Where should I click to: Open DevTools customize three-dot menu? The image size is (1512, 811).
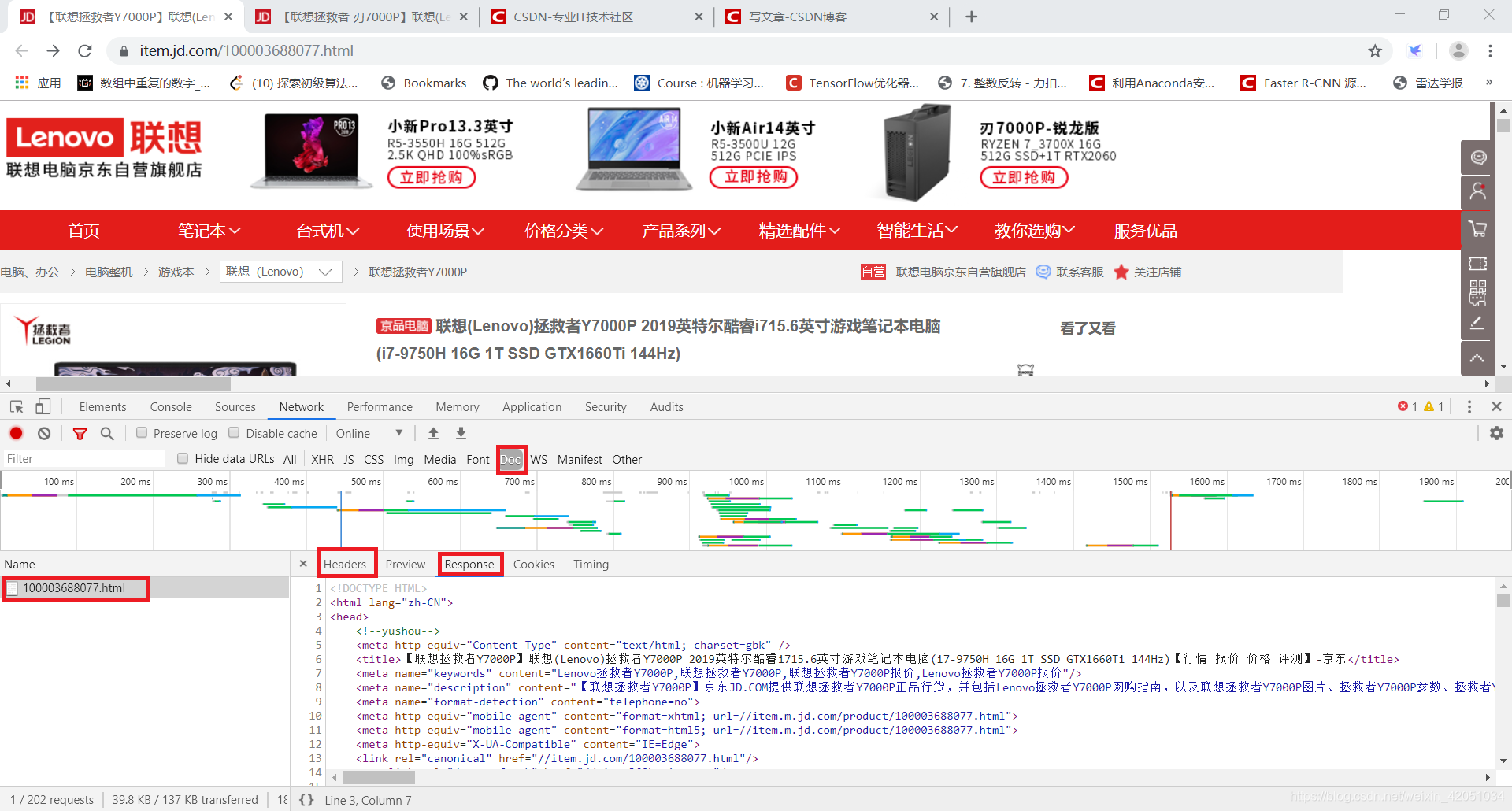coord(1469,406)
